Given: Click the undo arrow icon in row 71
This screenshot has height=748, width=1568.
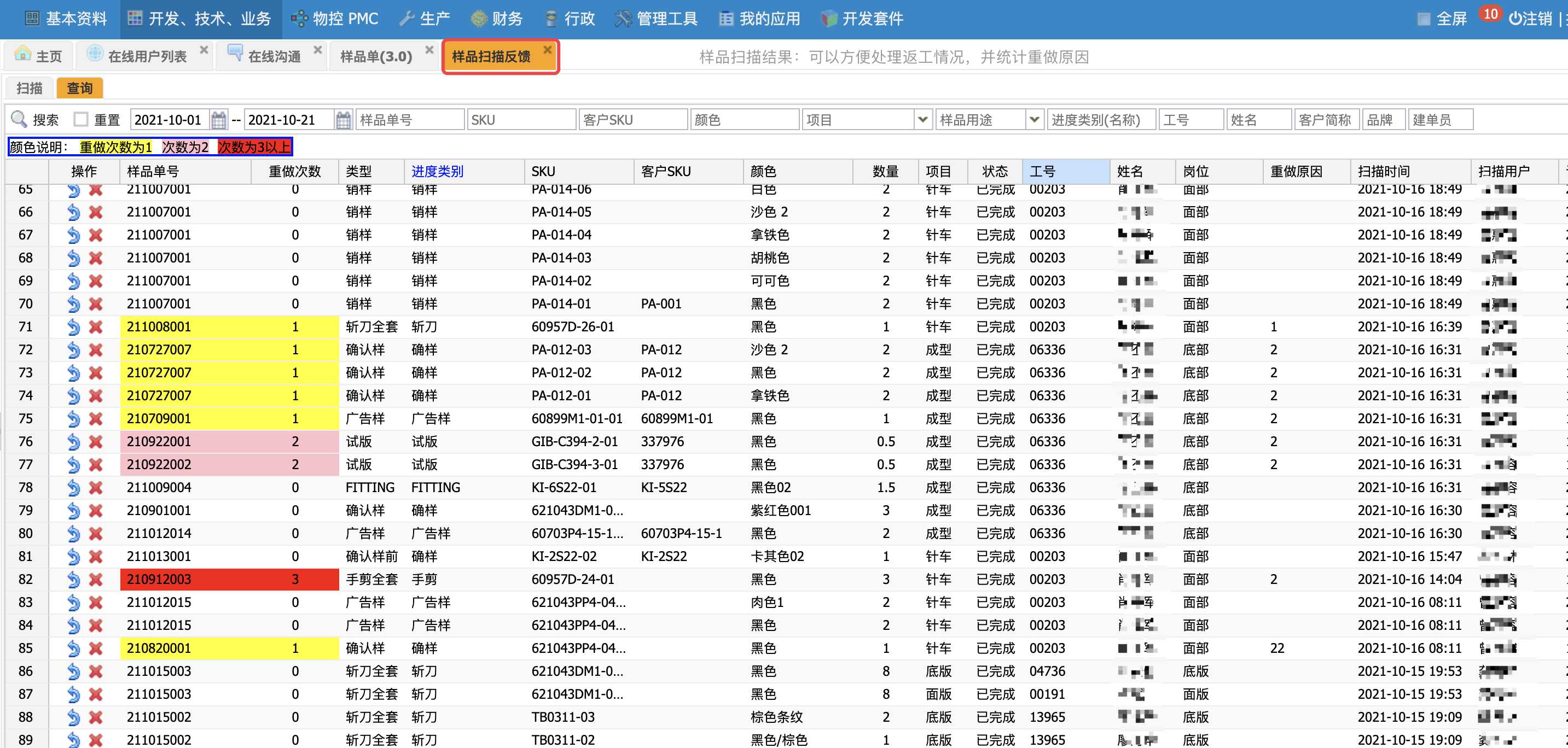Looking at the screenshot, I should pyautogui.click(x=74, y=327).
